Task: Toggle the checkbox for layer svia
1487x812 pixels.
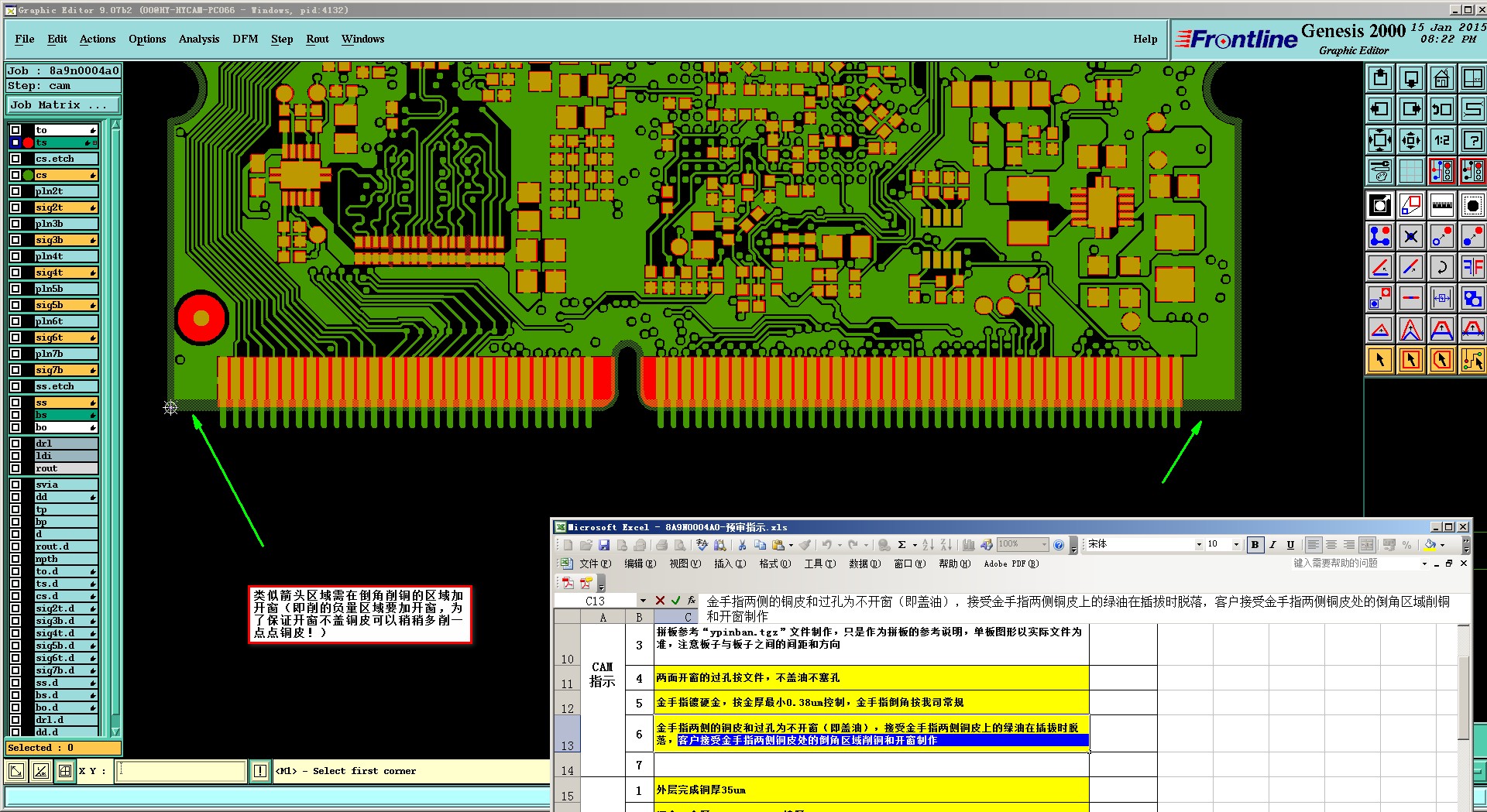Action: [x=15, y=485]
